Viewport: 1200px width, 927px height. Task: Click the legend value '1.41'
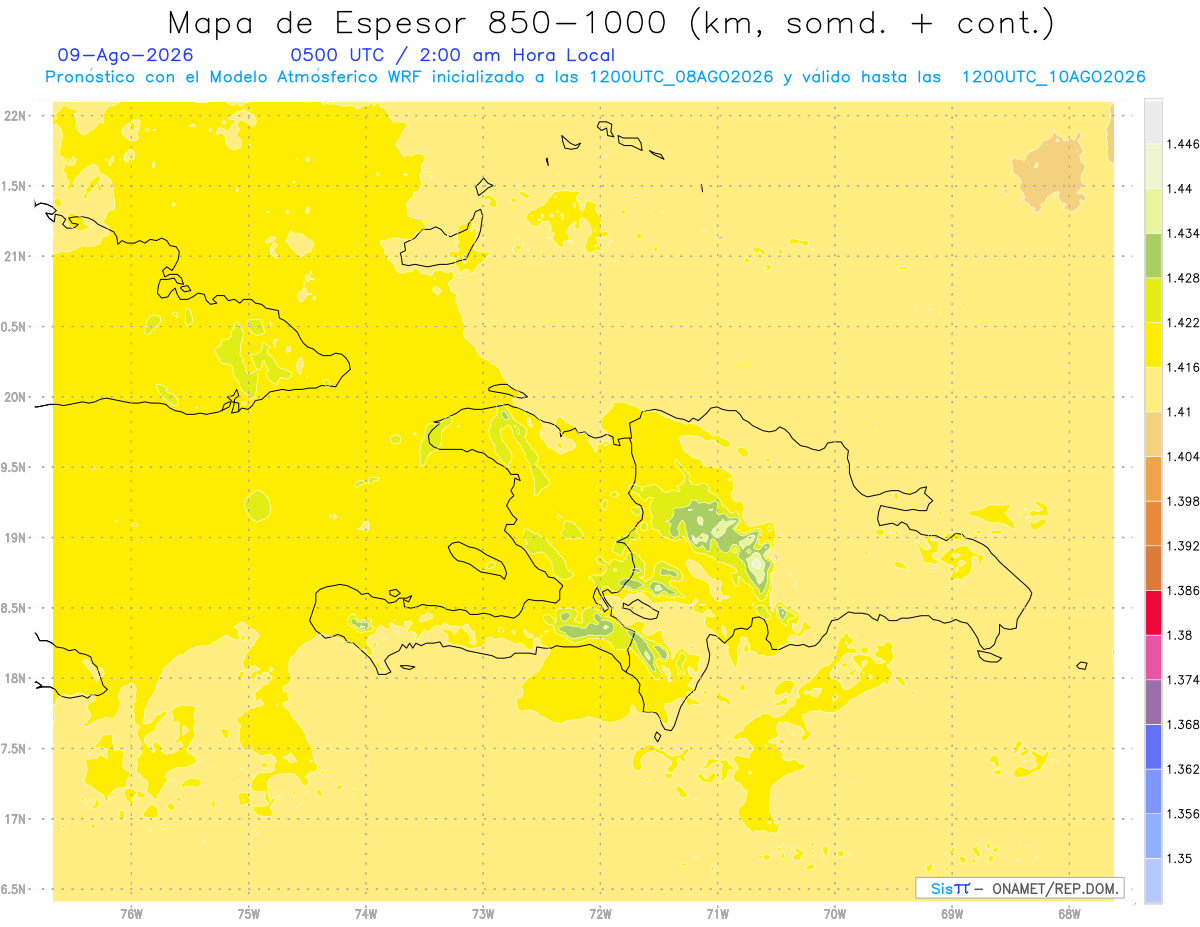click(x=1179, y=412)
